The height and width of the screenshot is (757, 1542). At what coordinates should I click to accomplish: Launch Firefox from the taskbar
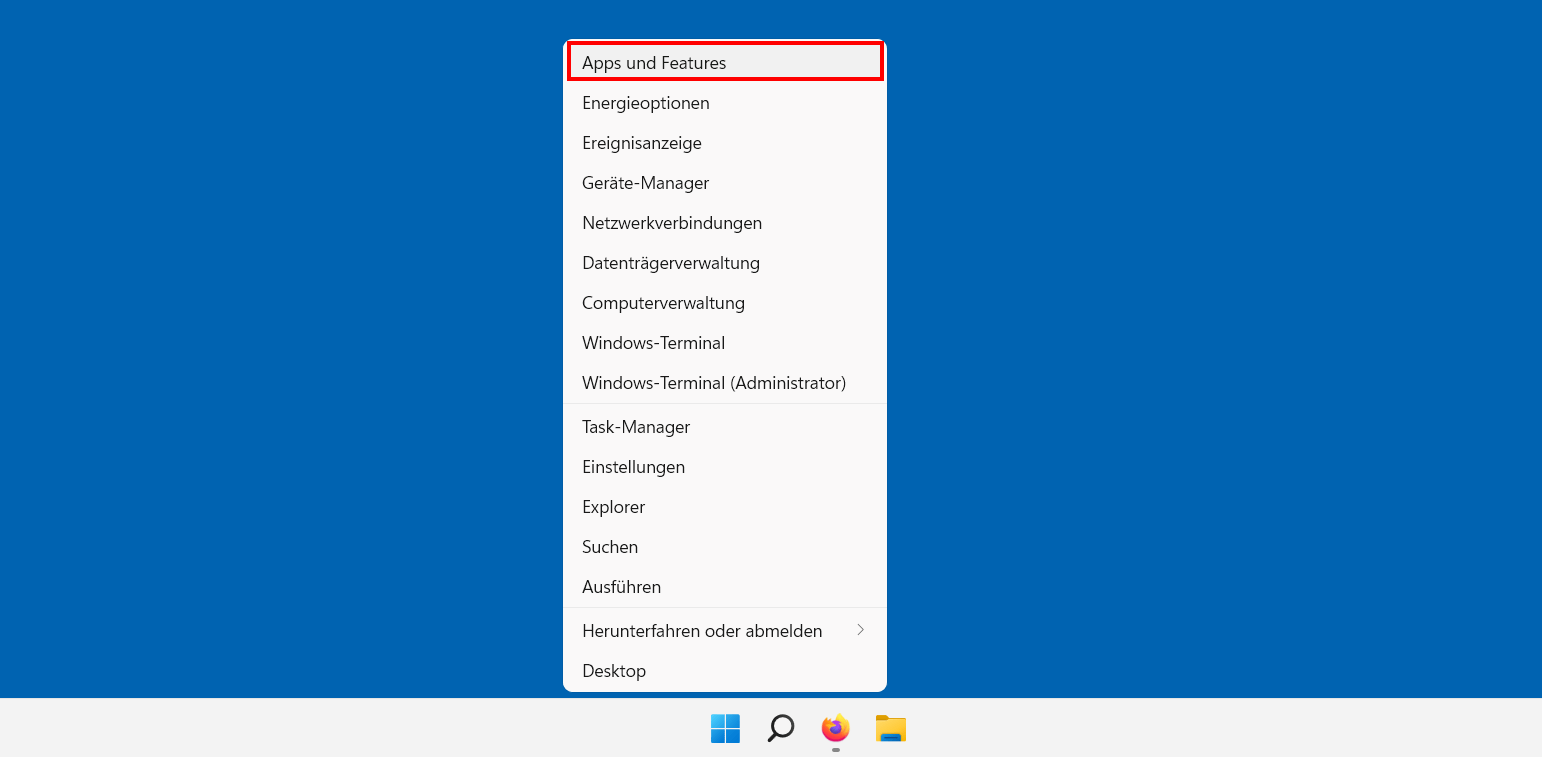pos(836,728)
